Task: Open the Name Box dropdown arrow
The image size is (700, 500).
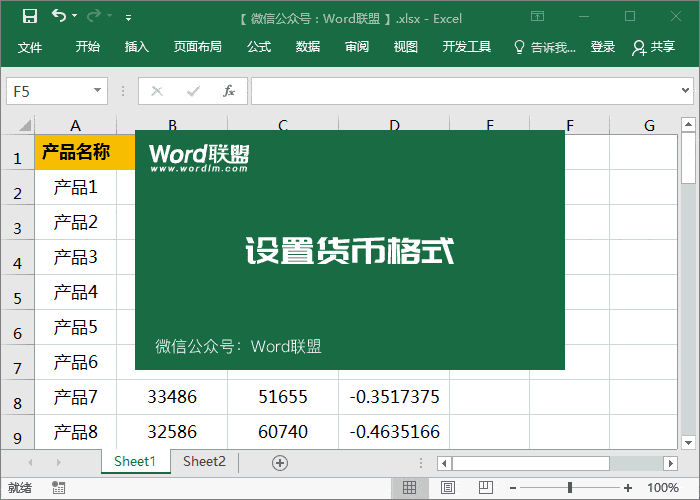Action: coord(97,91)
